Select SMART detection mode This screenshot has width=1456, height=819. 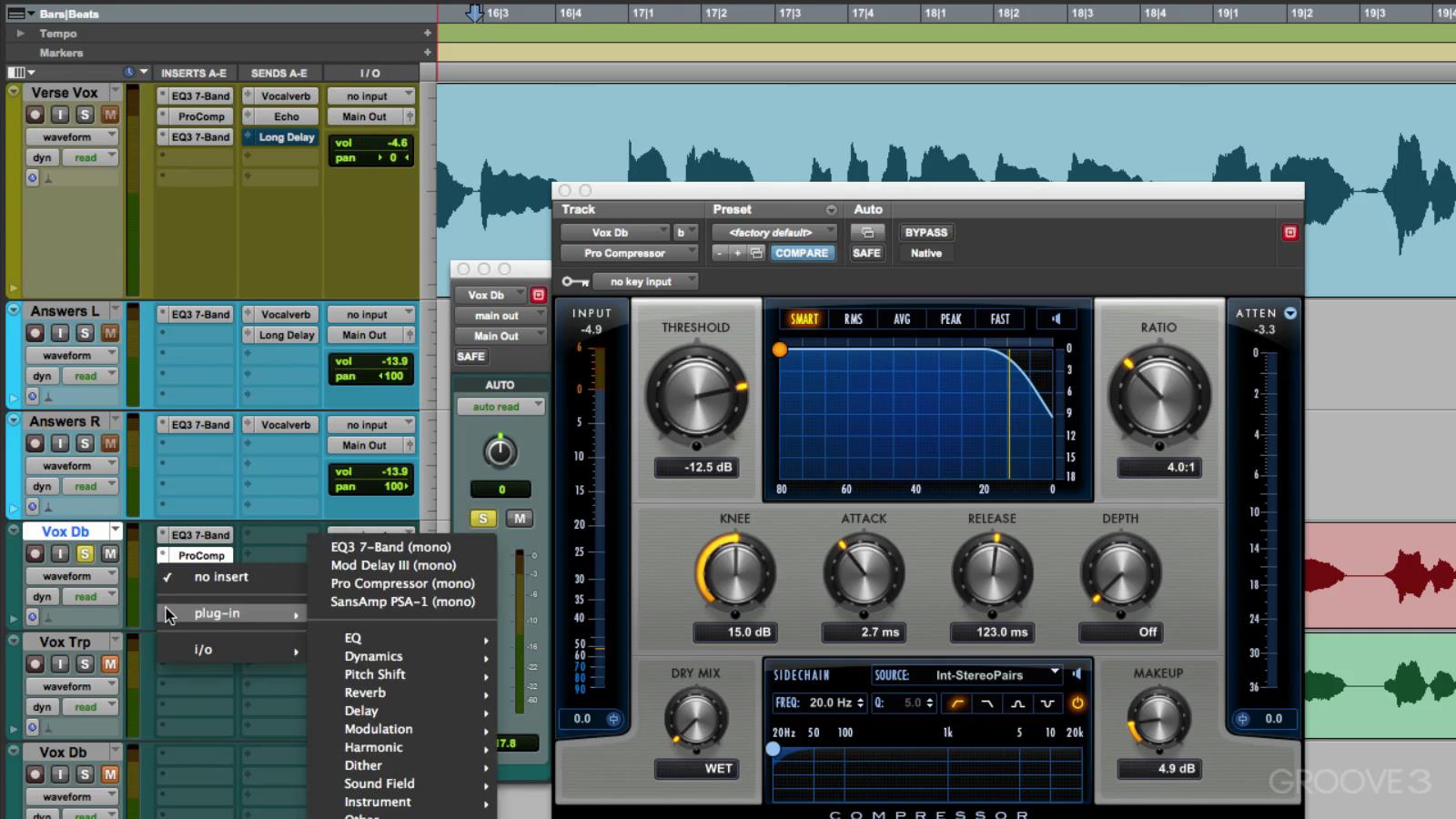coord(804,319)
